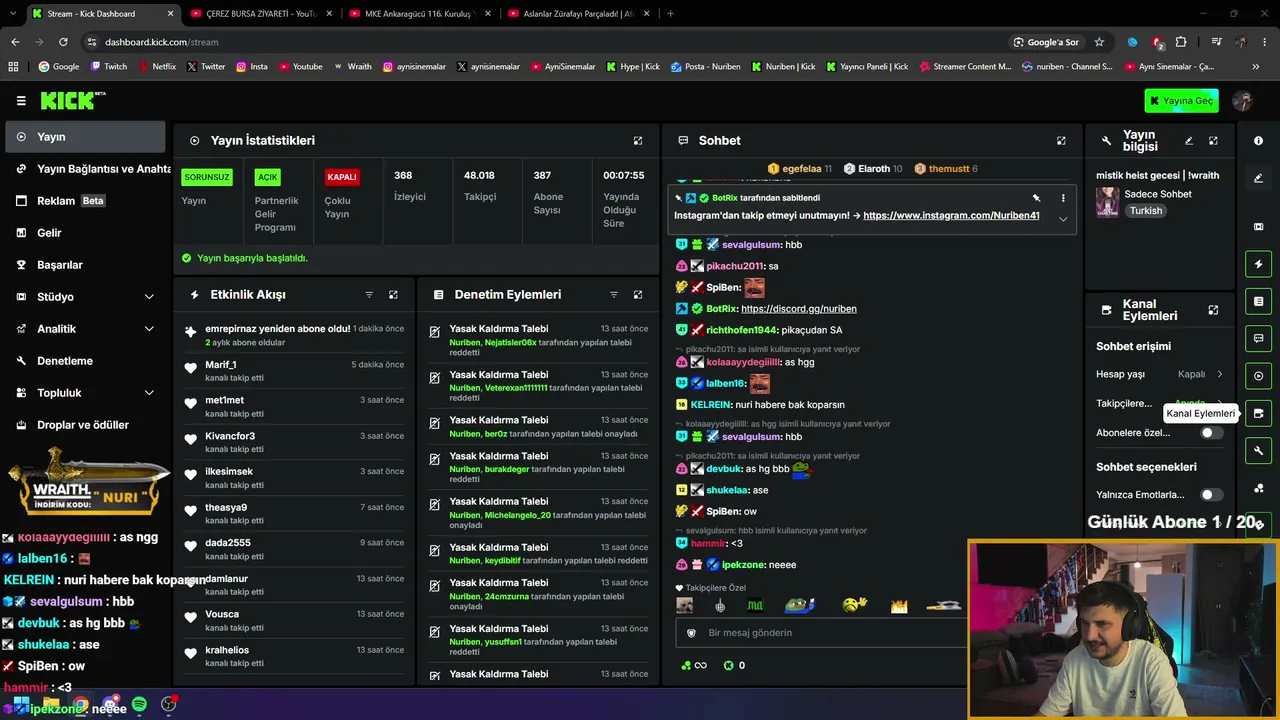Click the info icon in right rail

pos(1258,141)
